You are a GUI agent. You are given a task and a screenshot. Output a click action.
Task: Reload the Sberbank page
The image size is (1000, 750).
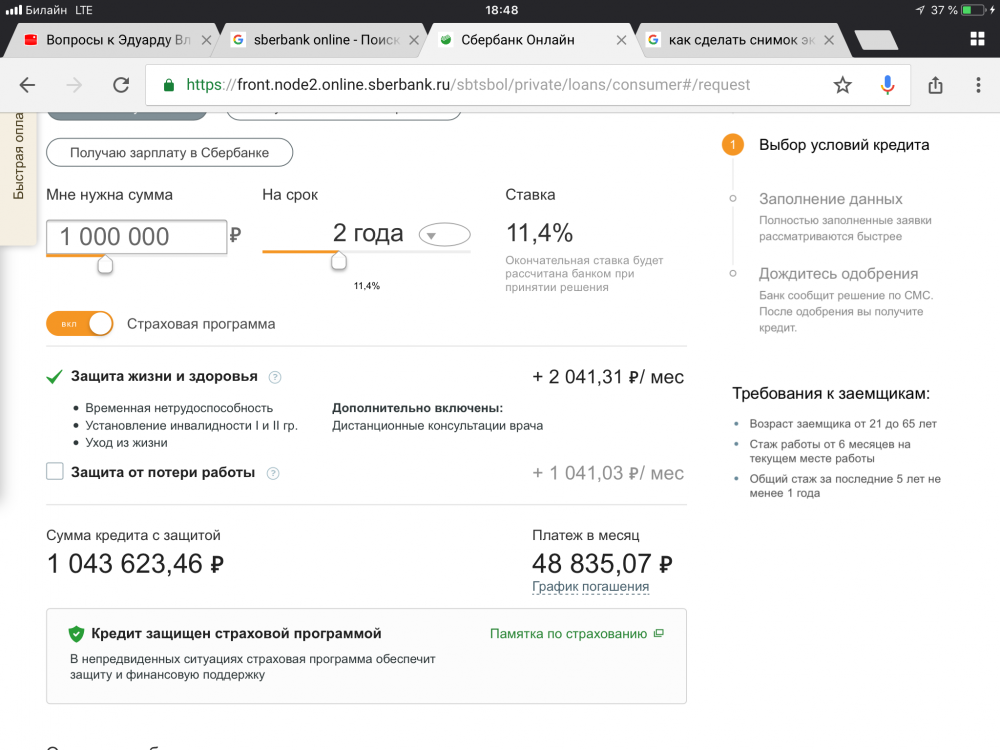(x=121, y=85)
